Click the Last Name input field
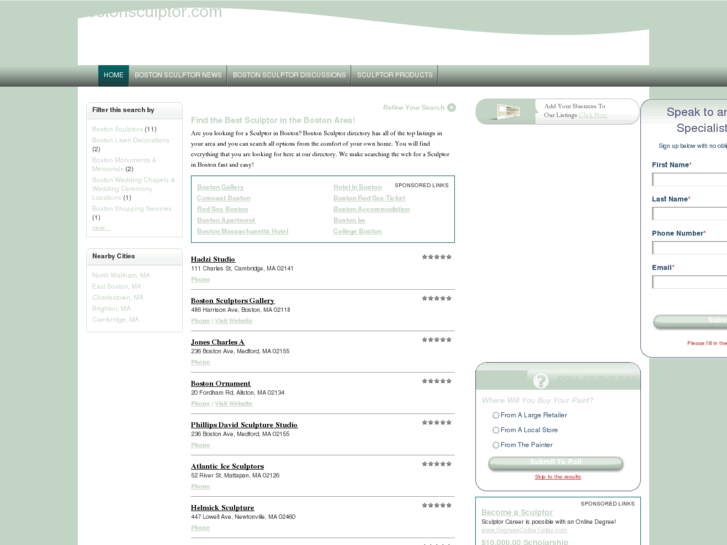The height and width of the screenshot is (545, 727). click(x=689, y=213)
